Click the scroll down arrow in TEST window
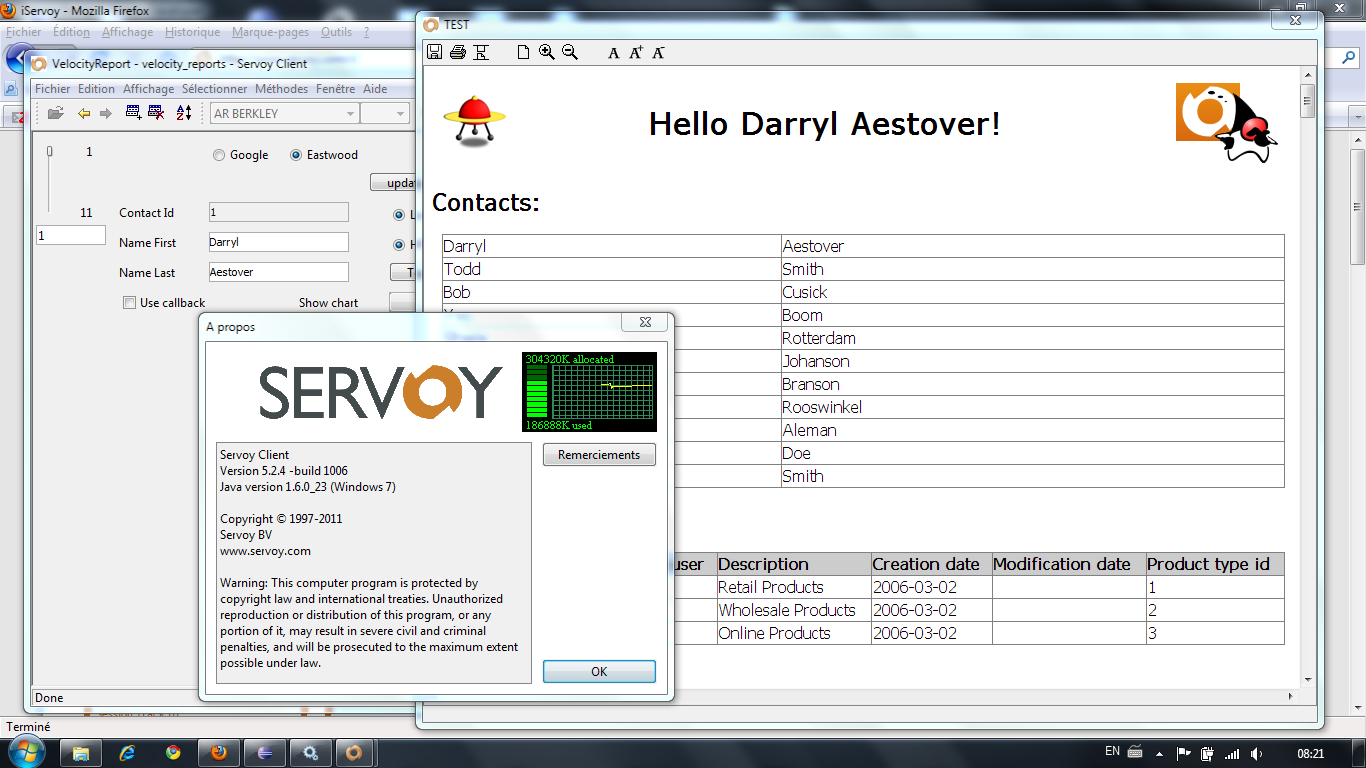Viewport: 1366px width, 768px height. tap(1307, 678)
